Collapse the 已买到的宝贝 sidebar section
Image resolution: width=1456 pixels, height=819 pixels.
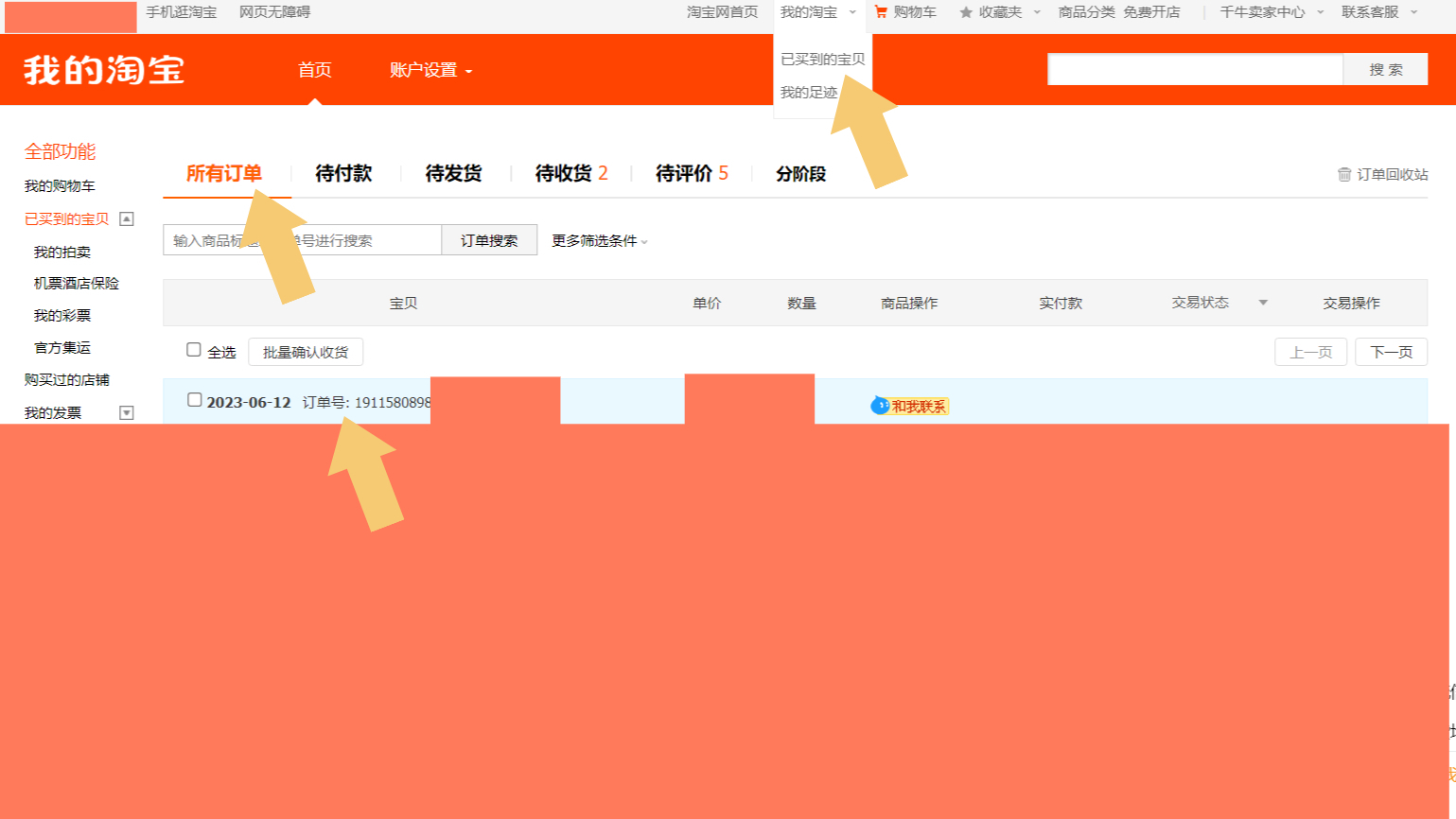click(x=127, y=218)
